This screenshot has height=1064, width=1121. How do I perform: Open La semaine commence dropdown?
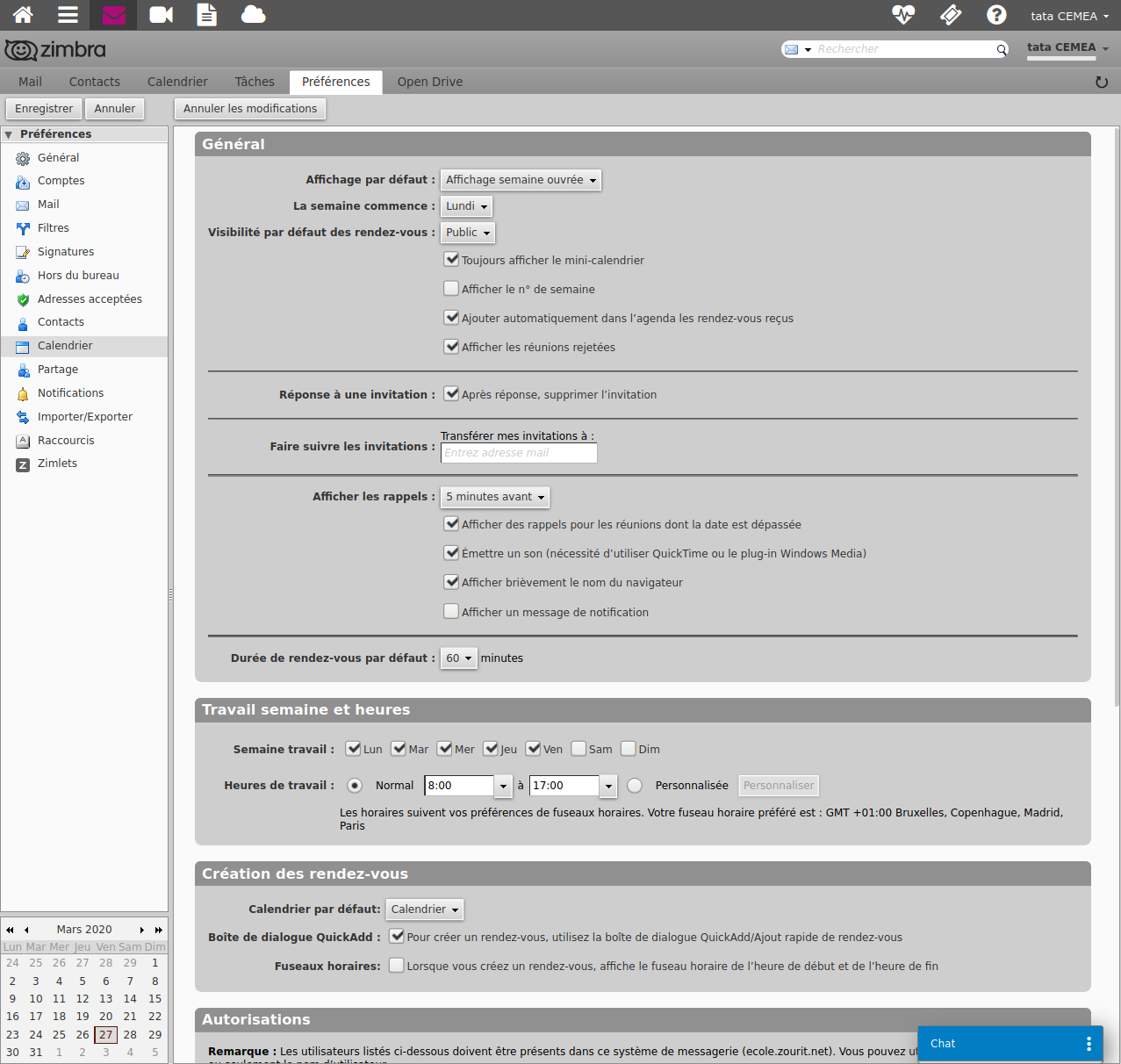466,206
